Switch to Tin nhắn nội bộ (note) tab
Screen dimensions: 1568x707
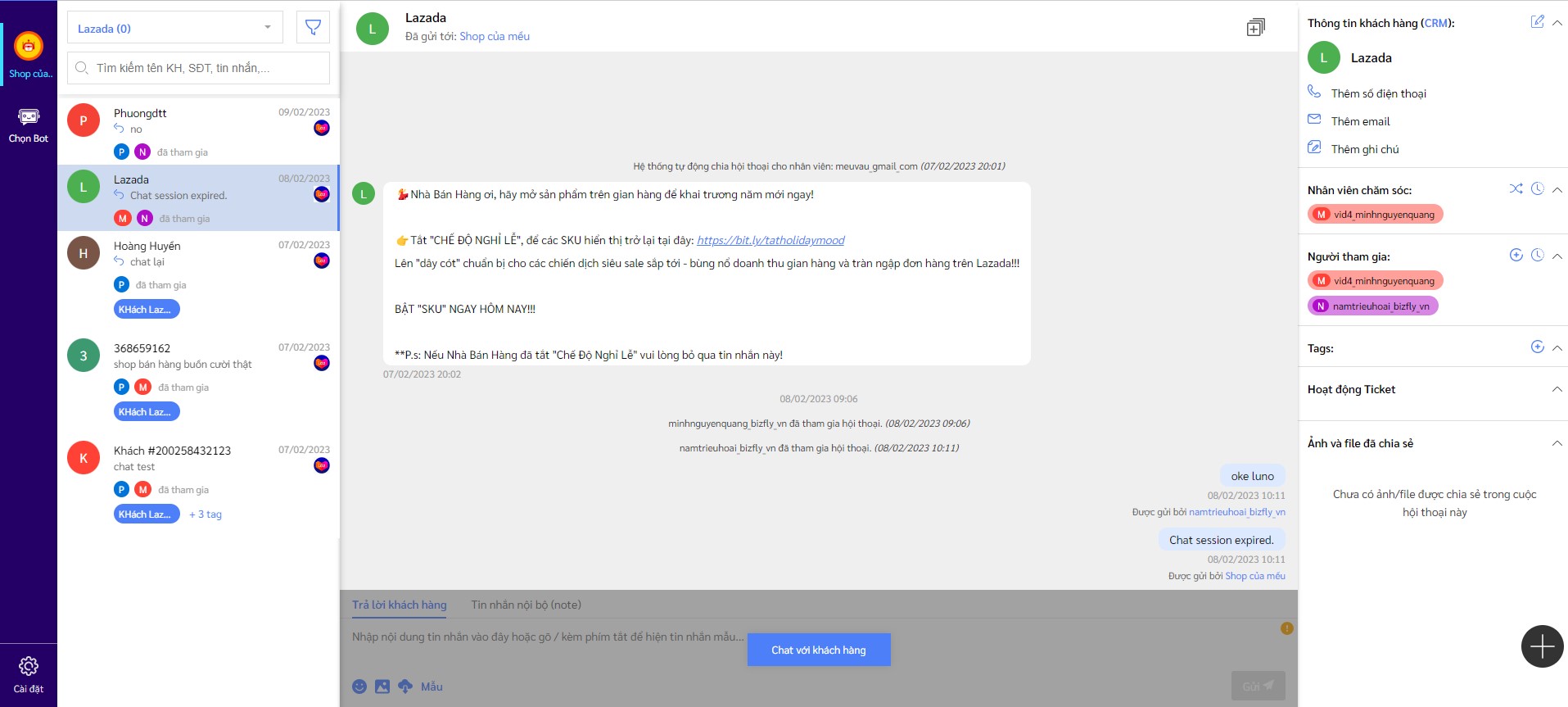[x=526, y=605]
